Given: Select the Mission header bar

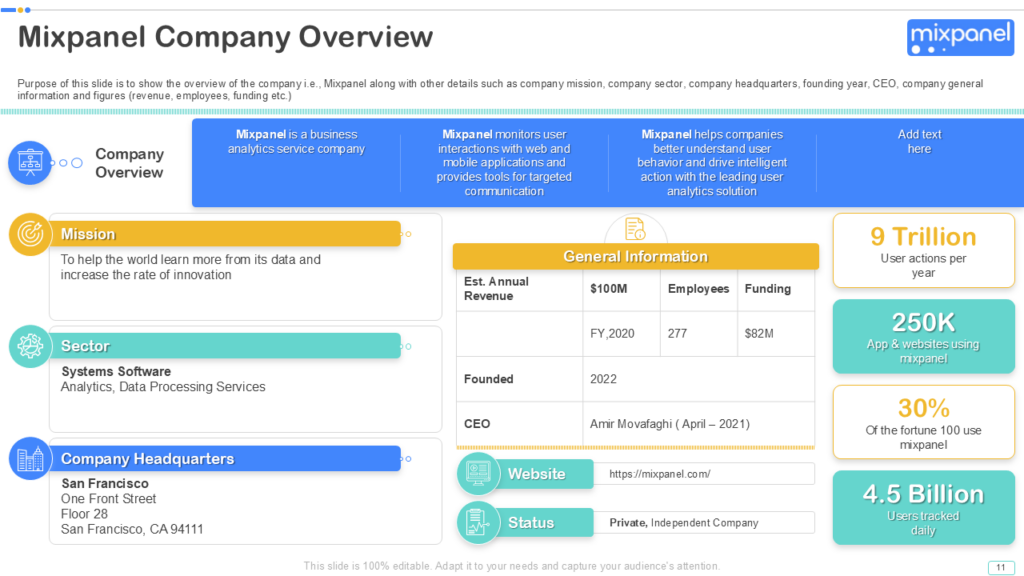Looking at the screenshot, I should pos(226,234).
